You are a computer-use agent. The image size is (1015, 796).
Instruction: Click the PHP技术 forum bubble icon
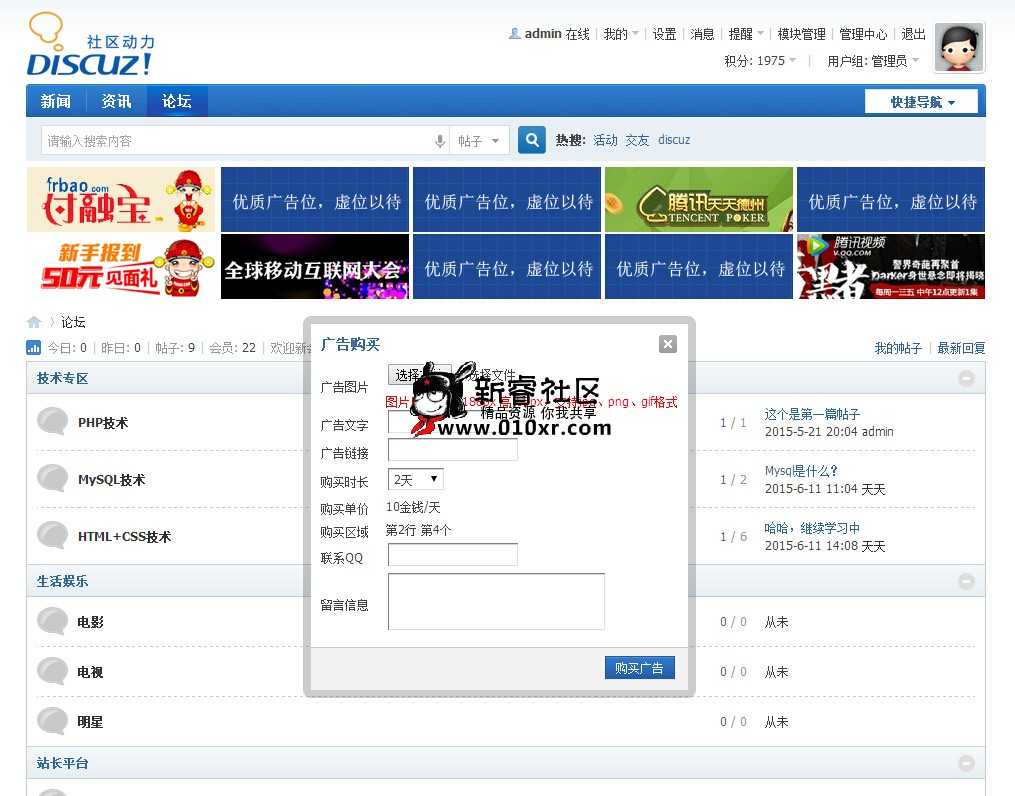(52, 422)
